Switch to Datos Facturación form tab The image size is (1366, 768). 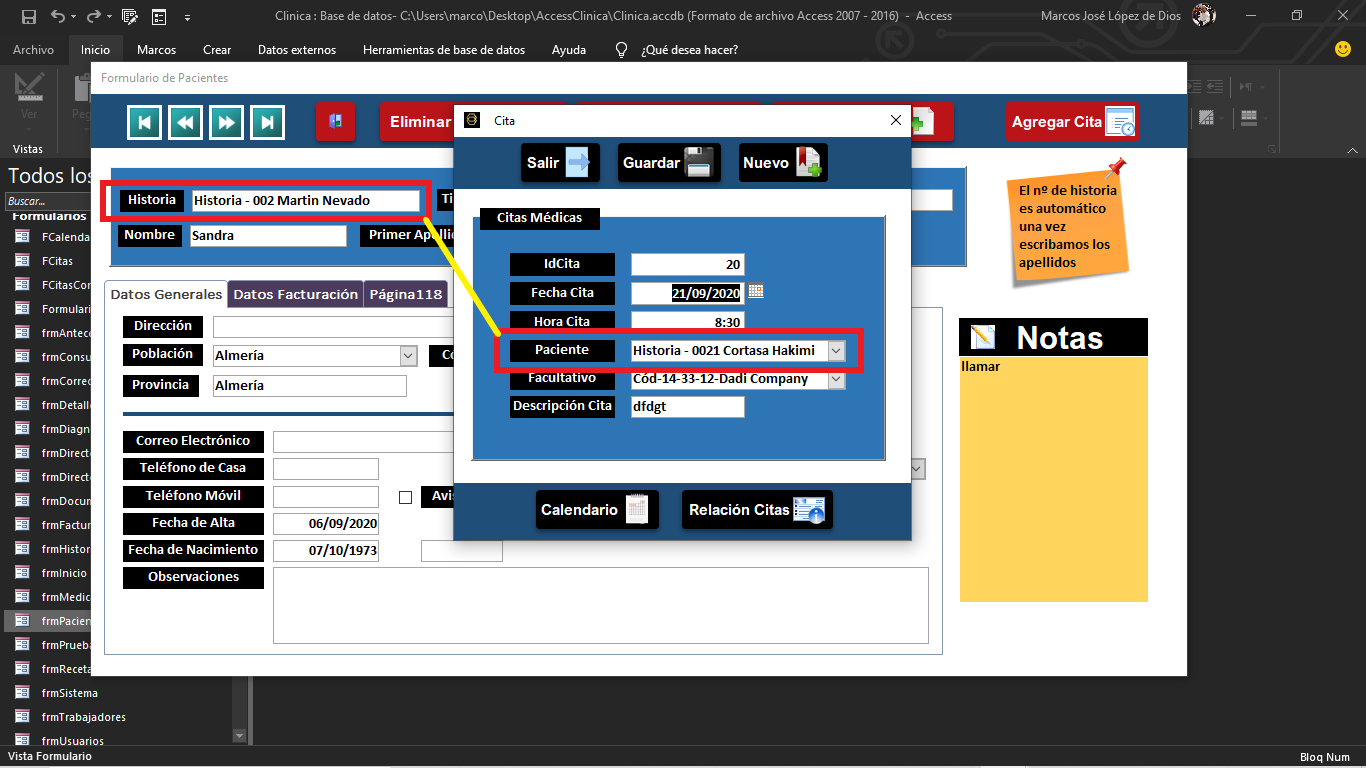pyautogui.click(x=296, y=294)
